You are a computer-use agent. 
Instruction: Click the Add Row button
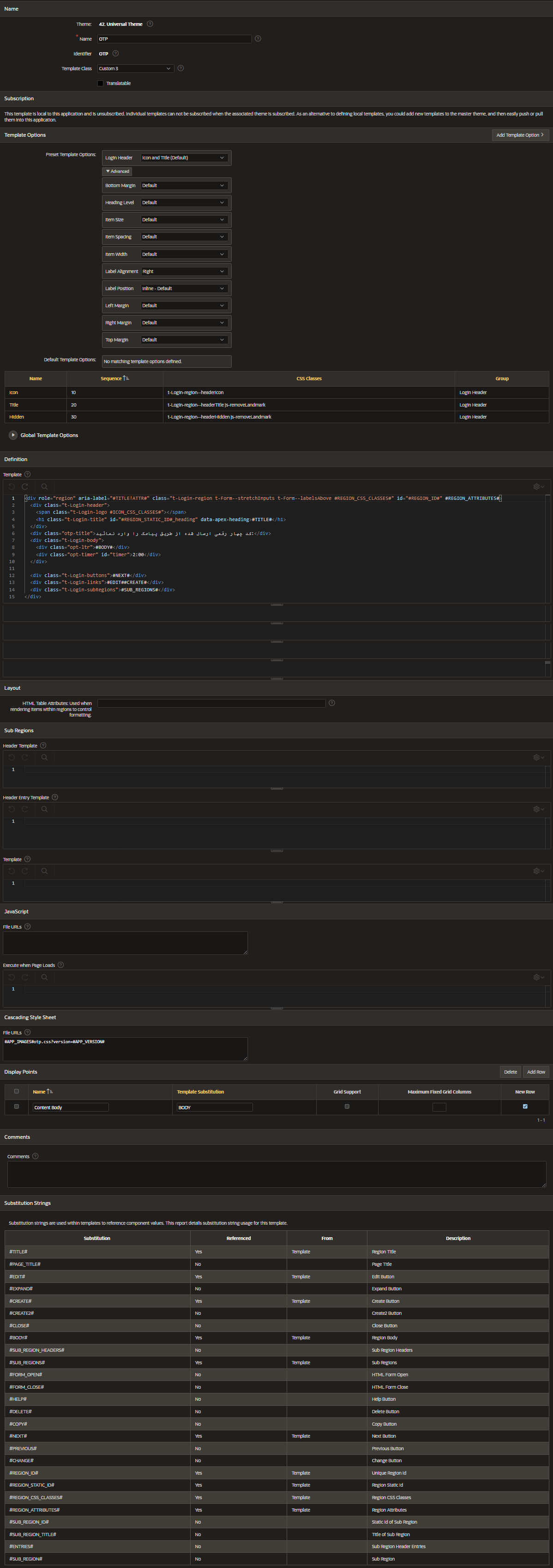click(535, 1072)
